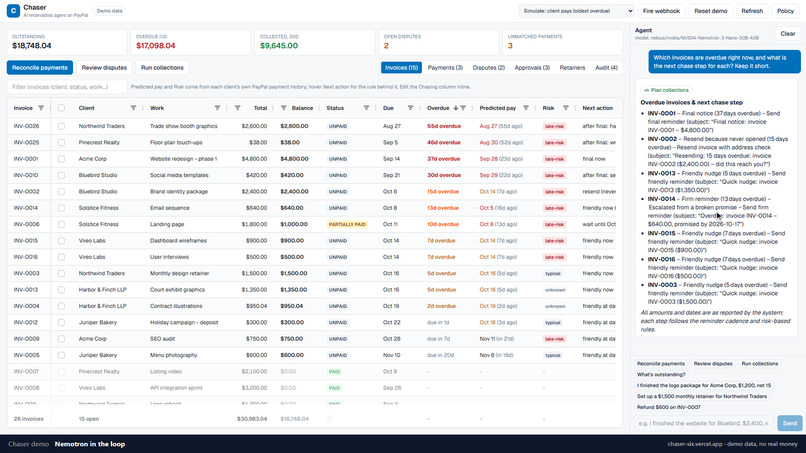Click the PAID status for INV-0007

[334, 372]
